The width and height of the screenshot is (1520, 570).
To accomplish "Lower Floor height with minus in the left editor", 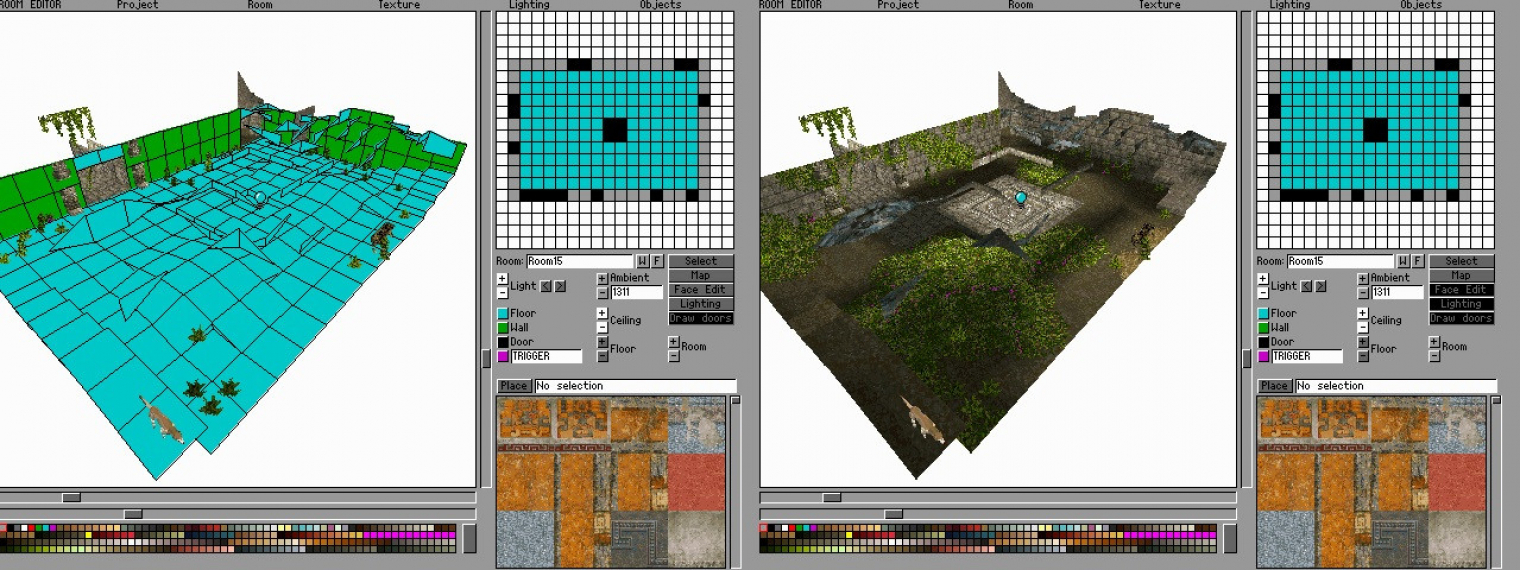I will (602, 356).
